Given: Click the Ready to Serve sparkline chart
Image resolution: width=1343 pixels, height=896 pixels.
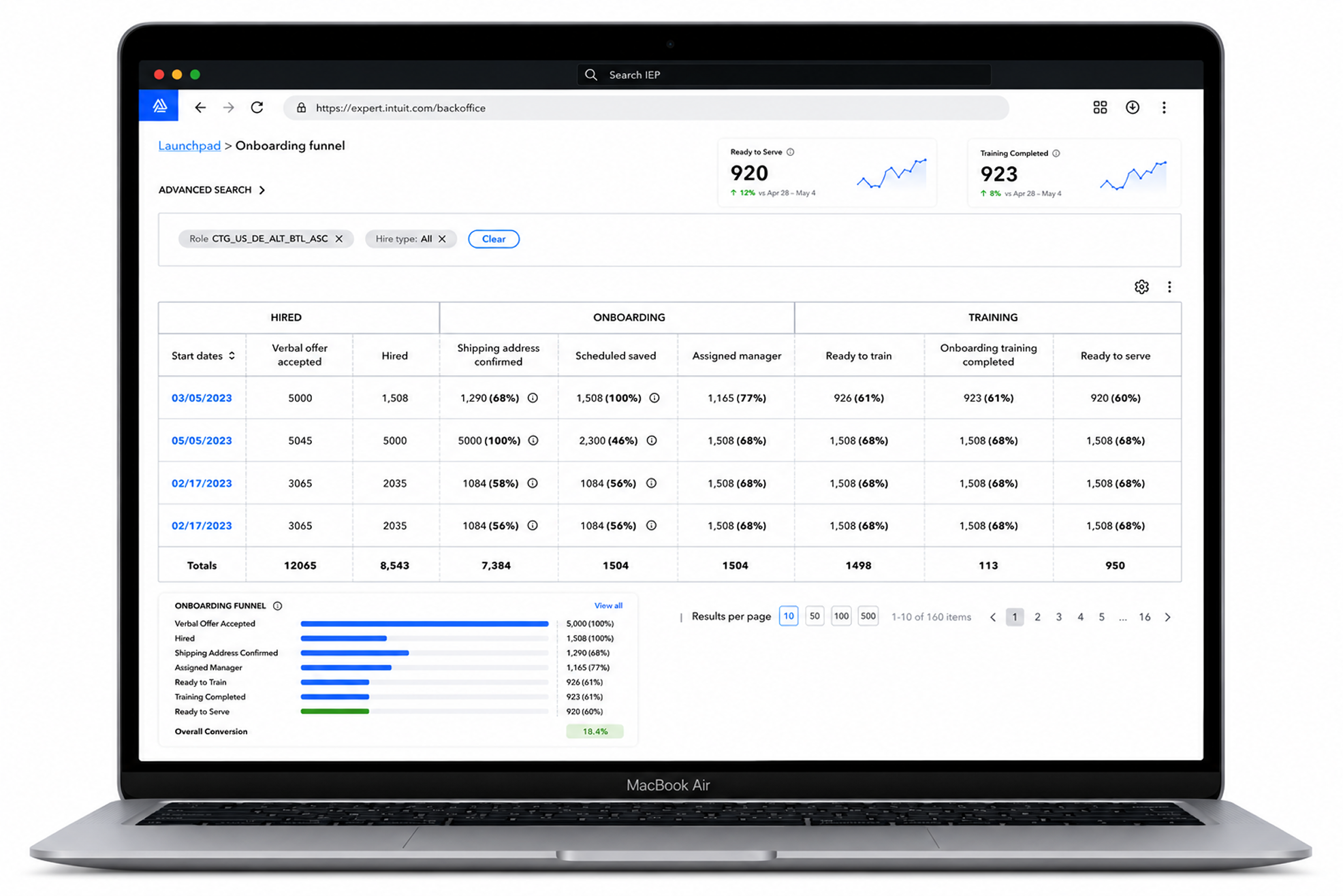Looking at the screenshot, I should (891, 174).
